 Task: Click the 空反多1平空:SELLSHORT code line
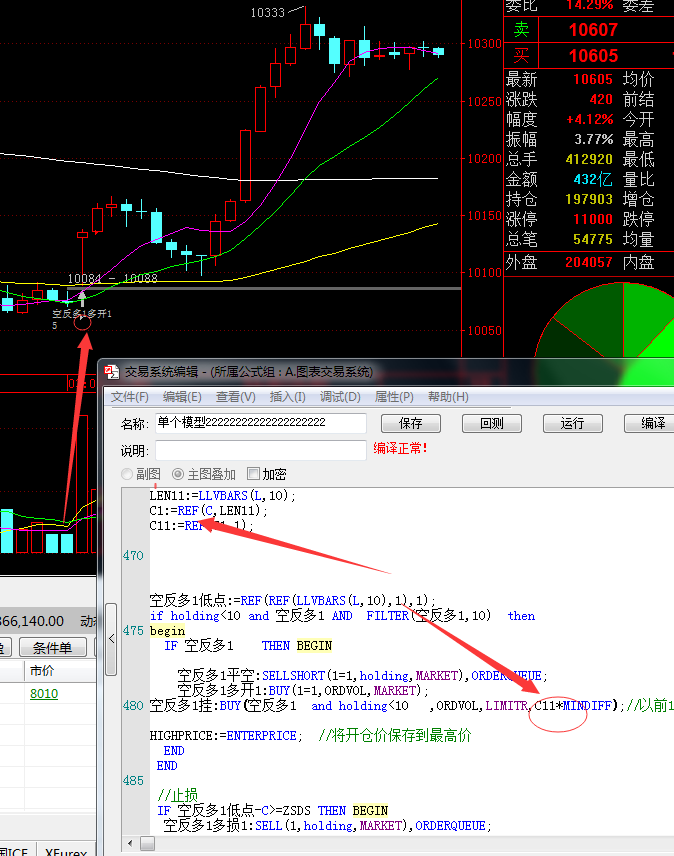[x=362, y=676]
